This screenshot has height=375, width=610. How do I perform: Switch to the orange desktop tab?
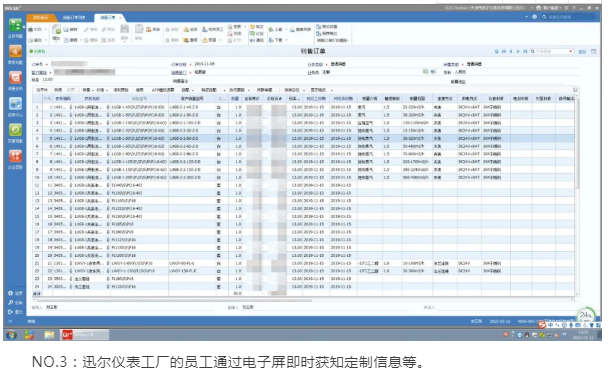click(40, 18)
